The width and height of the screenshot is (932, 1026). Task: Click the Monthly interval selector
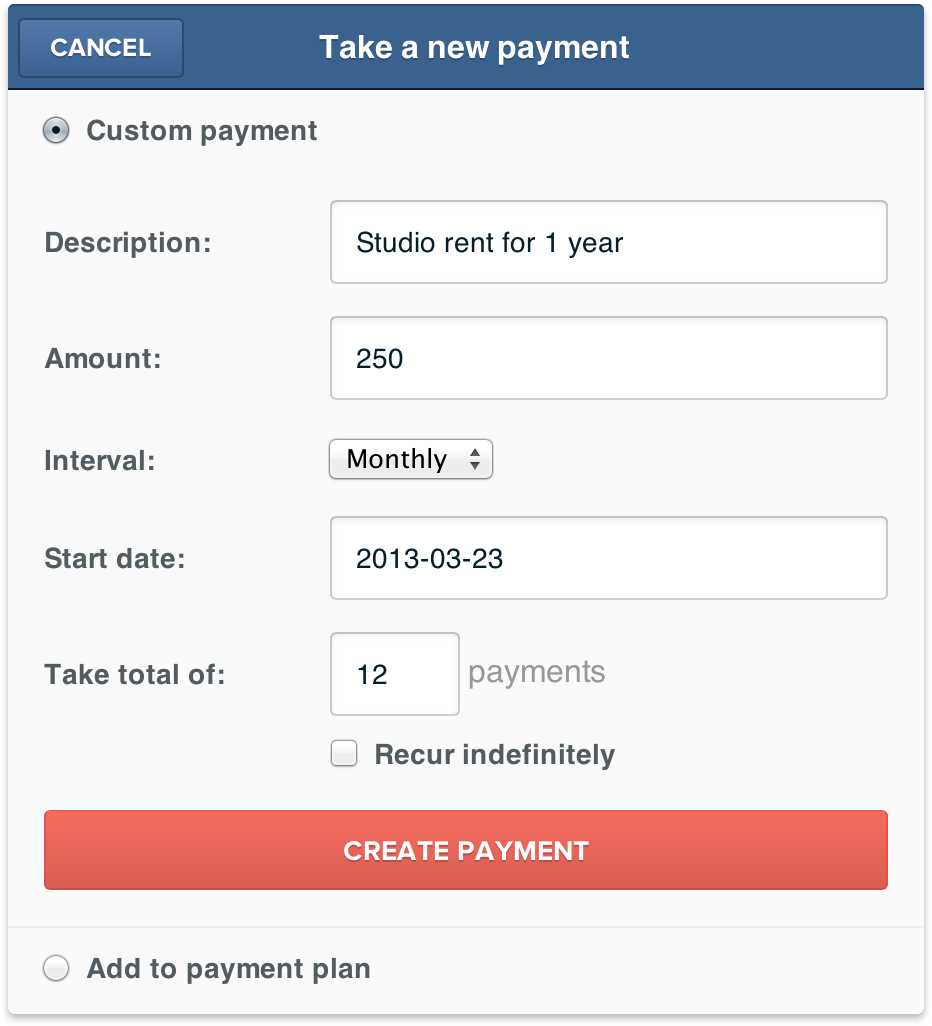pos(410,459)
